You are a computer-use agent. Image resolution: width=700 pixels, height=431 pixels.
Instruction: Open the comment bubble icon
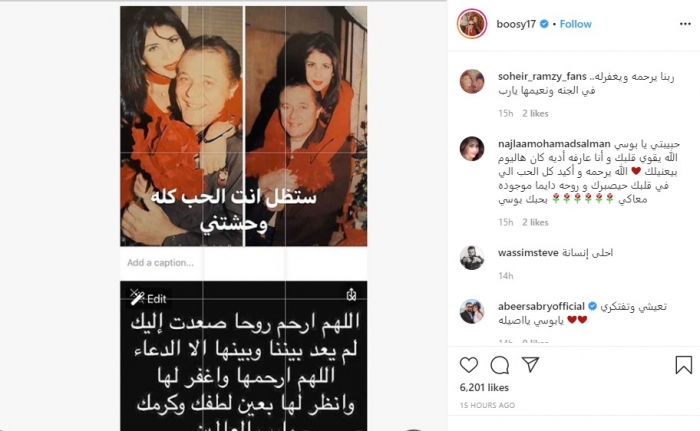coord(500,365)
